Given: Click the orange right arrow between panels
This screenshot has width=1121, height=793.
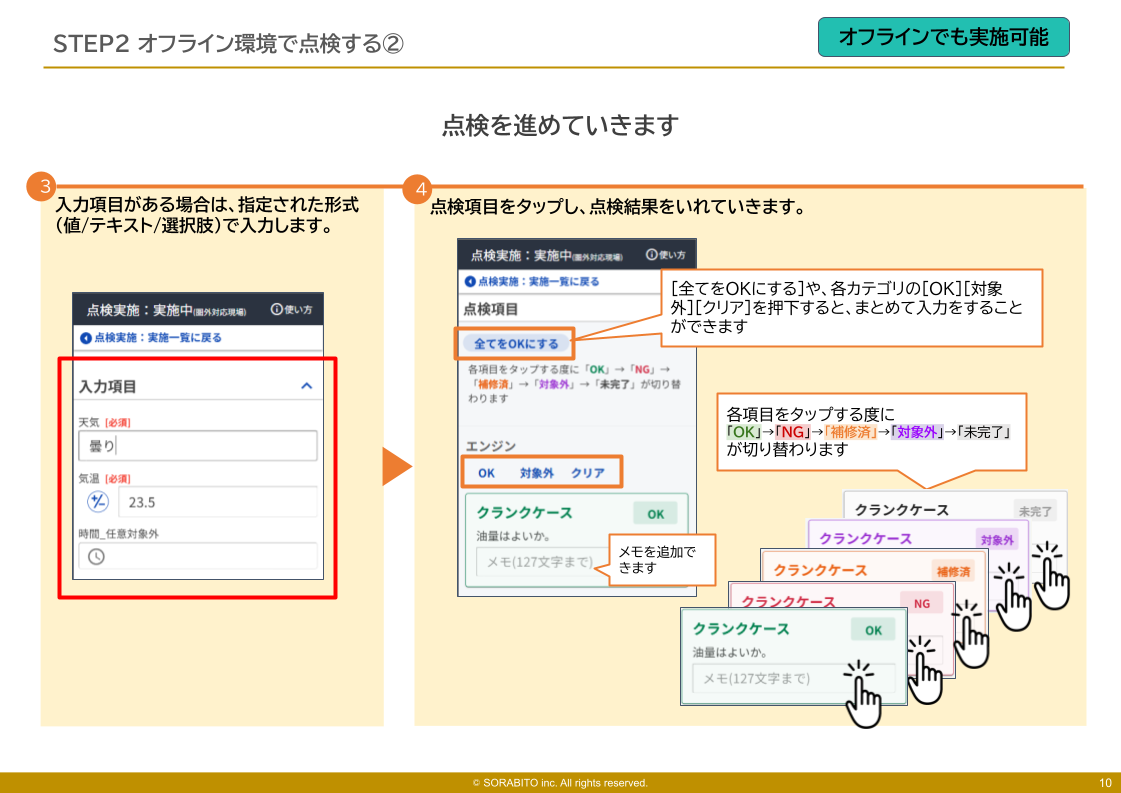Looking at the screenshot, I should pos(397,466).
